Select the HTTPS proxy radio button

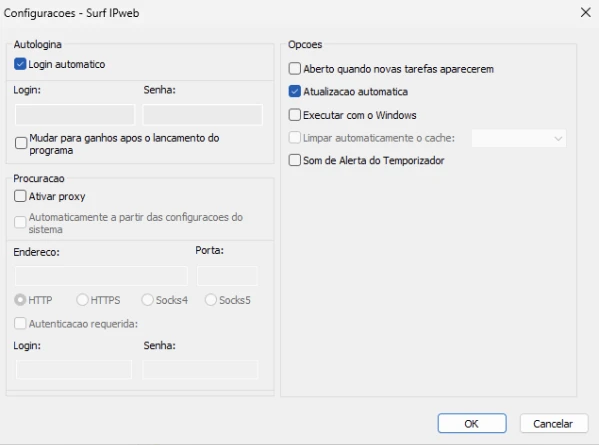(x=82, y=300)
